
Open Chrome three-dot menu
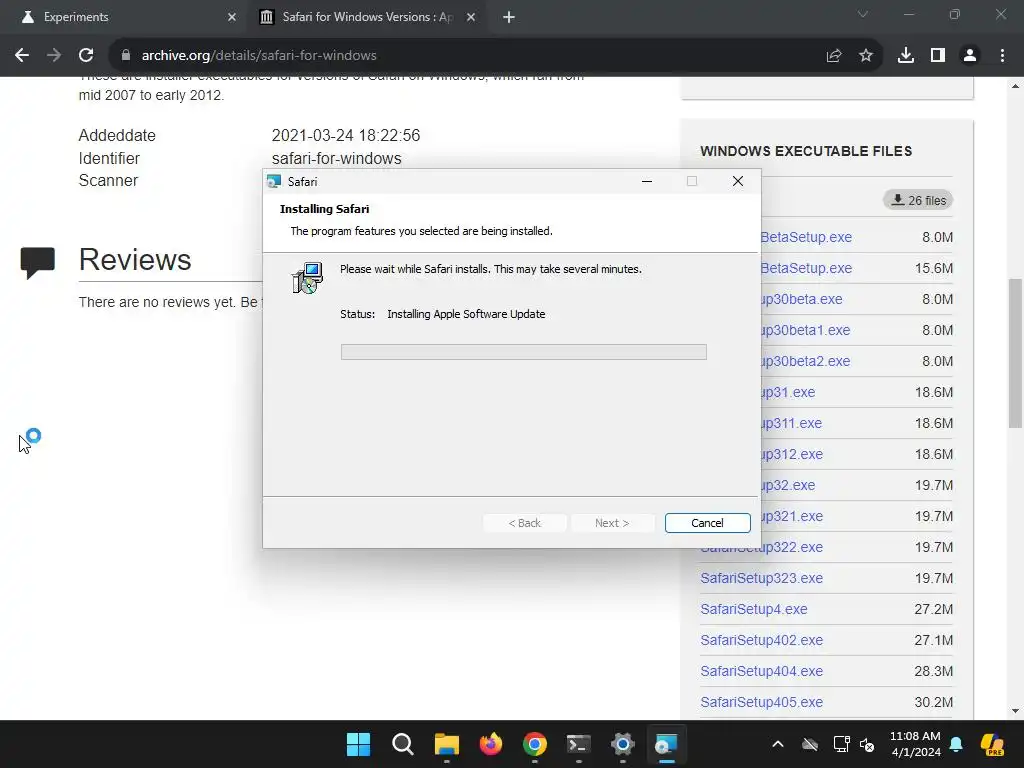point(1002,56)
